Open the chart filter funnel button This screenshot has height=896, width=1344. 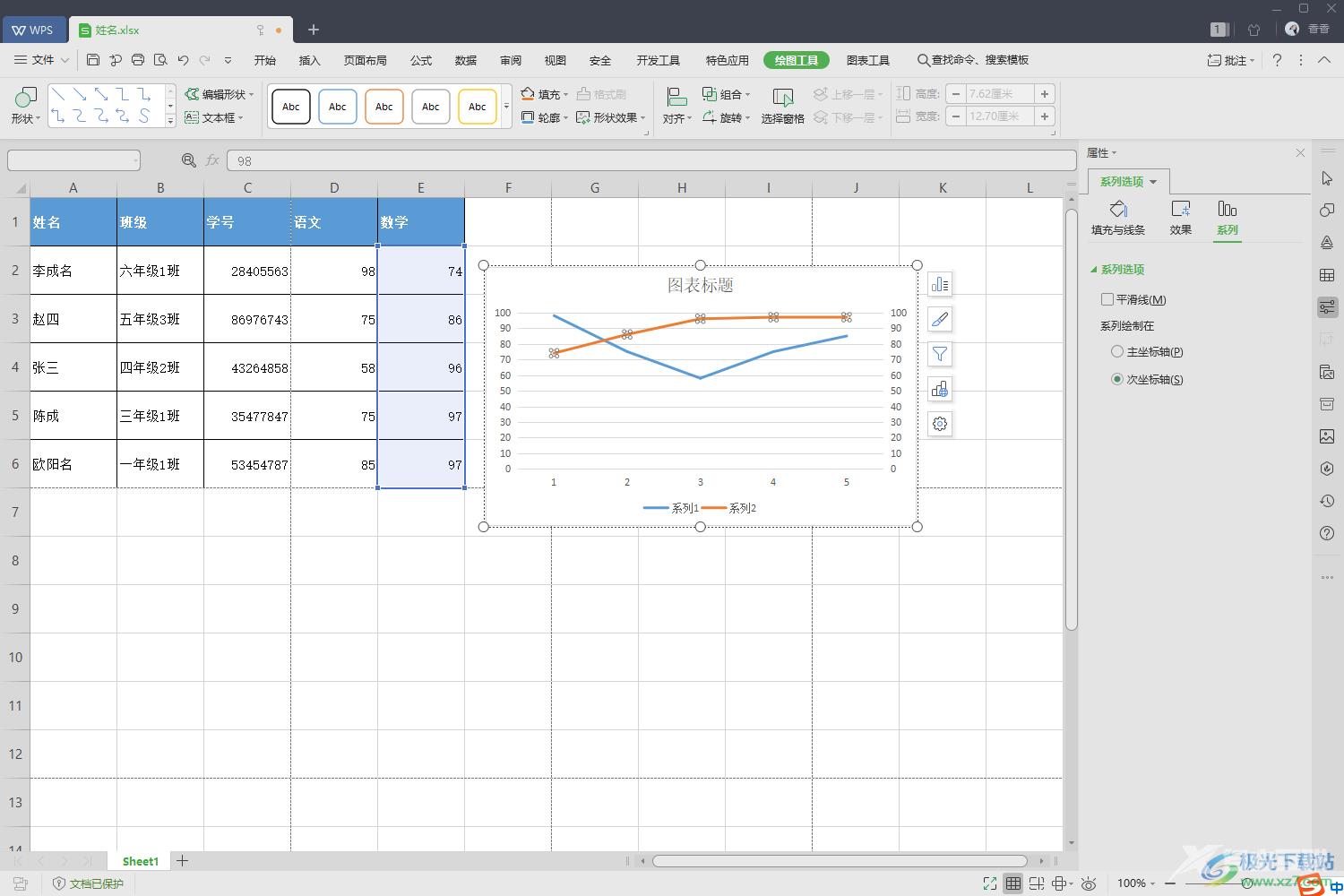(940, 354)
